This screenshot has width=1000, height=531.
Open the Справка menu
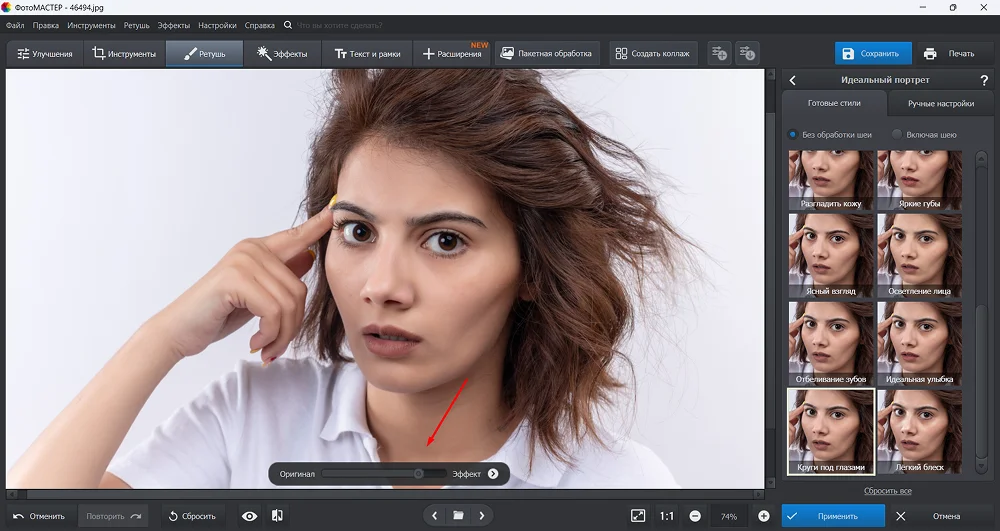[x=260, y=25]
